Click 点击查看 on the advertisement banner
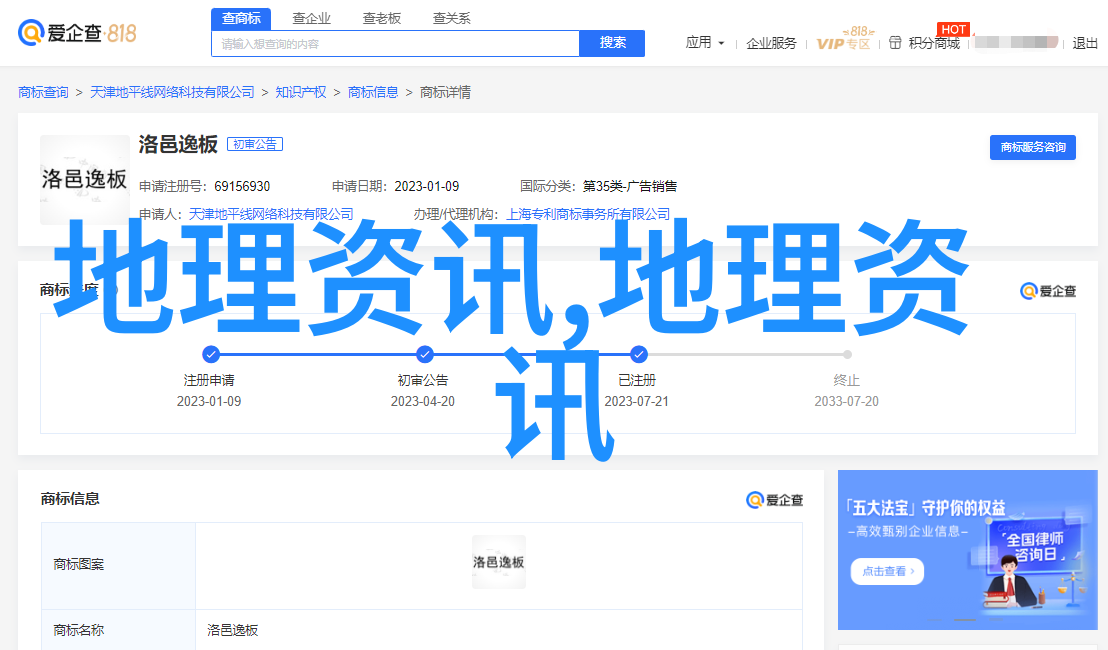The image size is (1108, 650). (x=888, y=571)
